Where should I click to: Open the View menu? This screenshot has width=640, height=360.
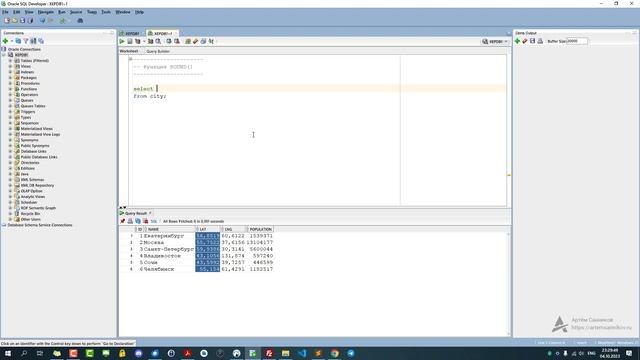pyautogui.click(x=29, y=12)
